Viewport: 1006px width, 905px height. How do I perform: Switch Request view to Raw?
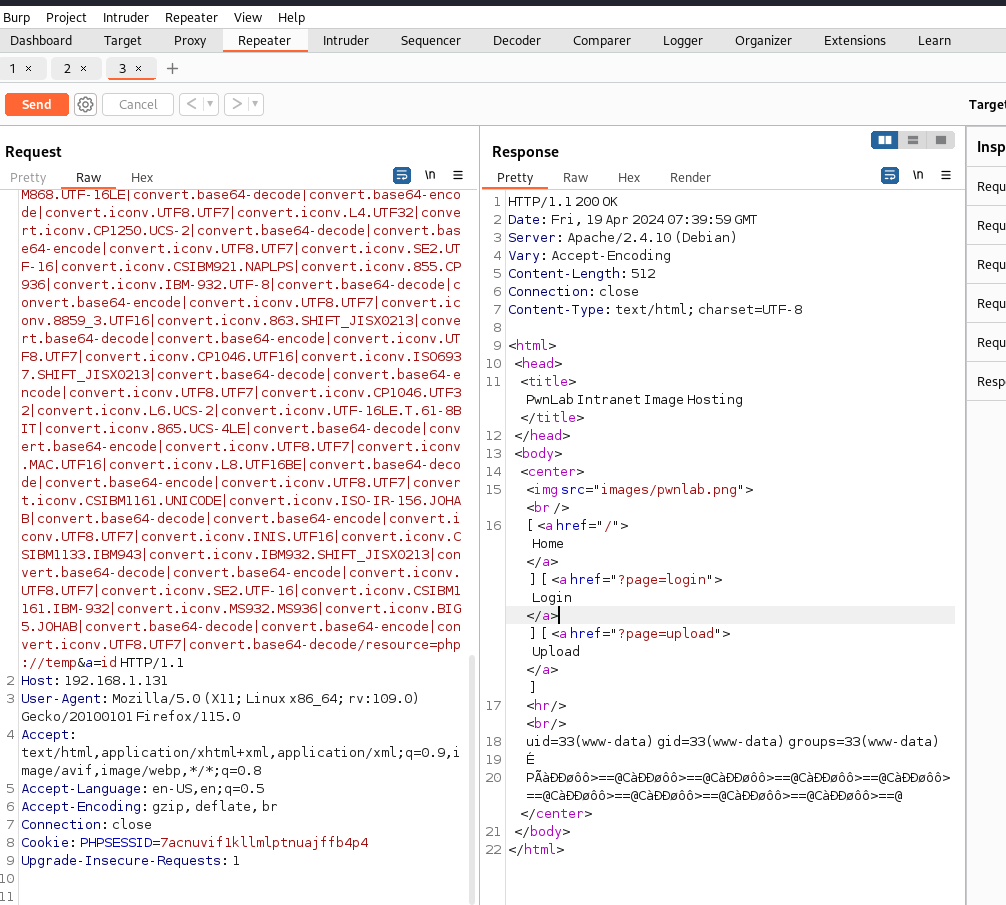(89, 178)
